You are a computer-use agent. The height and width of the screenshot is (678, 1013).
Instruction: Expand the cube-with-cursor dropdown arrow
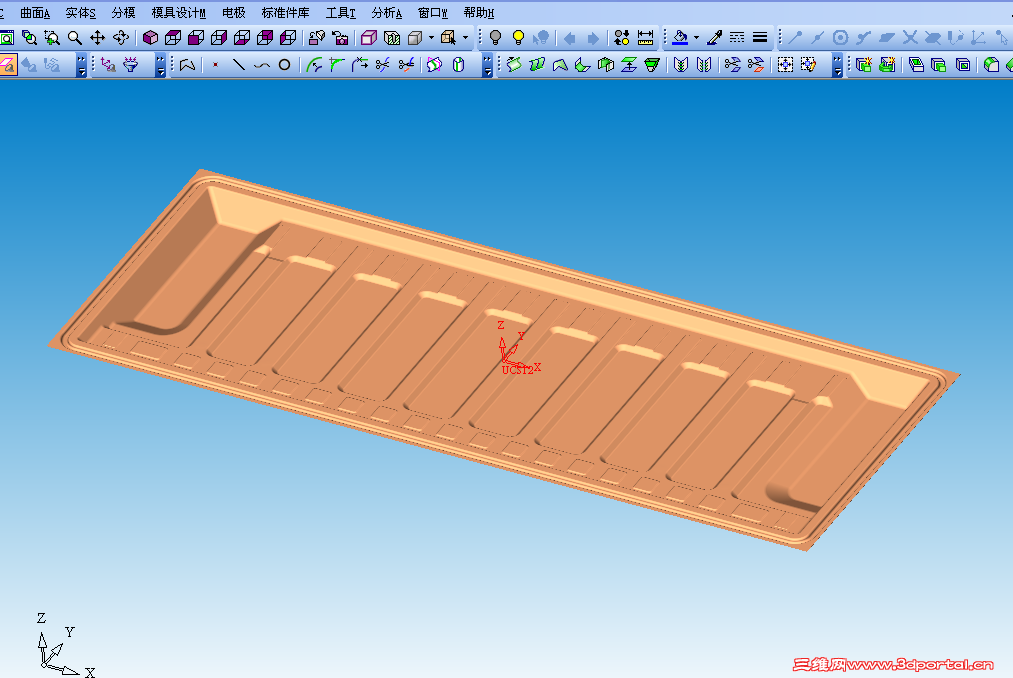(465, 37)
